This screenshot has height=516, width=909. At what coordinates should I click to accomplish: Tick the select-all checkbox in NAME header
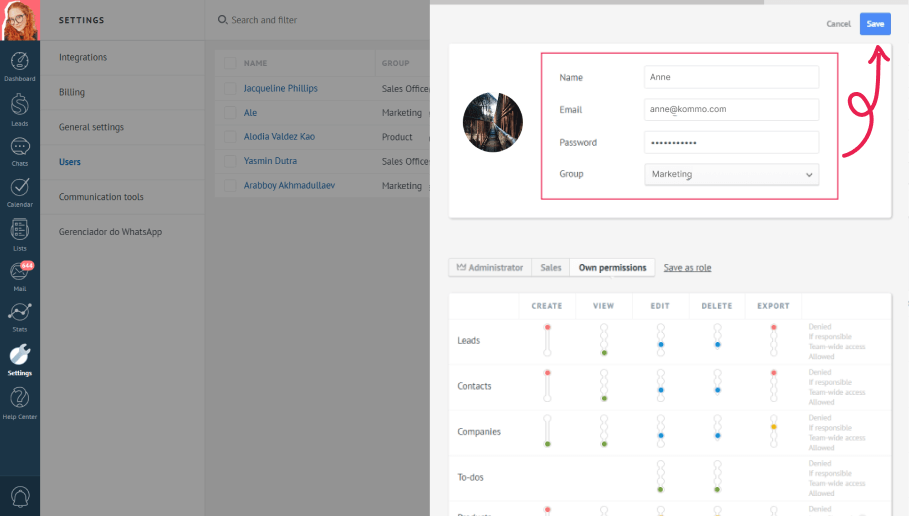click(x=230, y=63)
